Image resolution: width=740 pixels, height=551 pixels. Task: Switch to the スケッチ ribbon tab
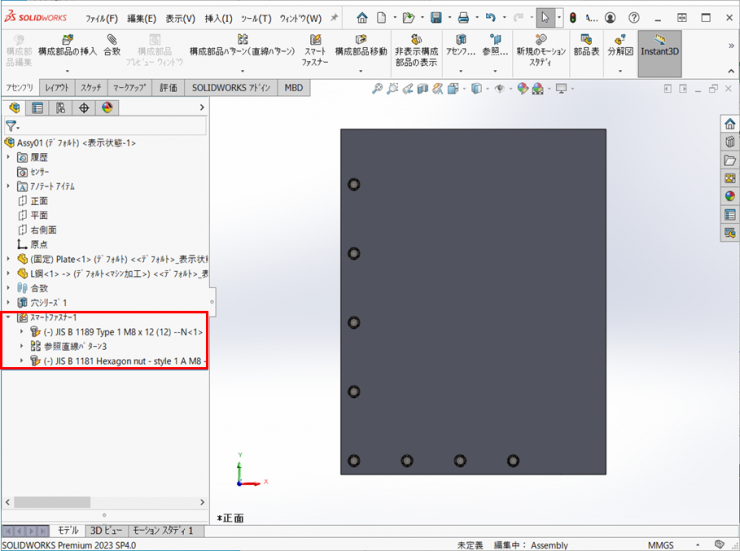(90, 88)
